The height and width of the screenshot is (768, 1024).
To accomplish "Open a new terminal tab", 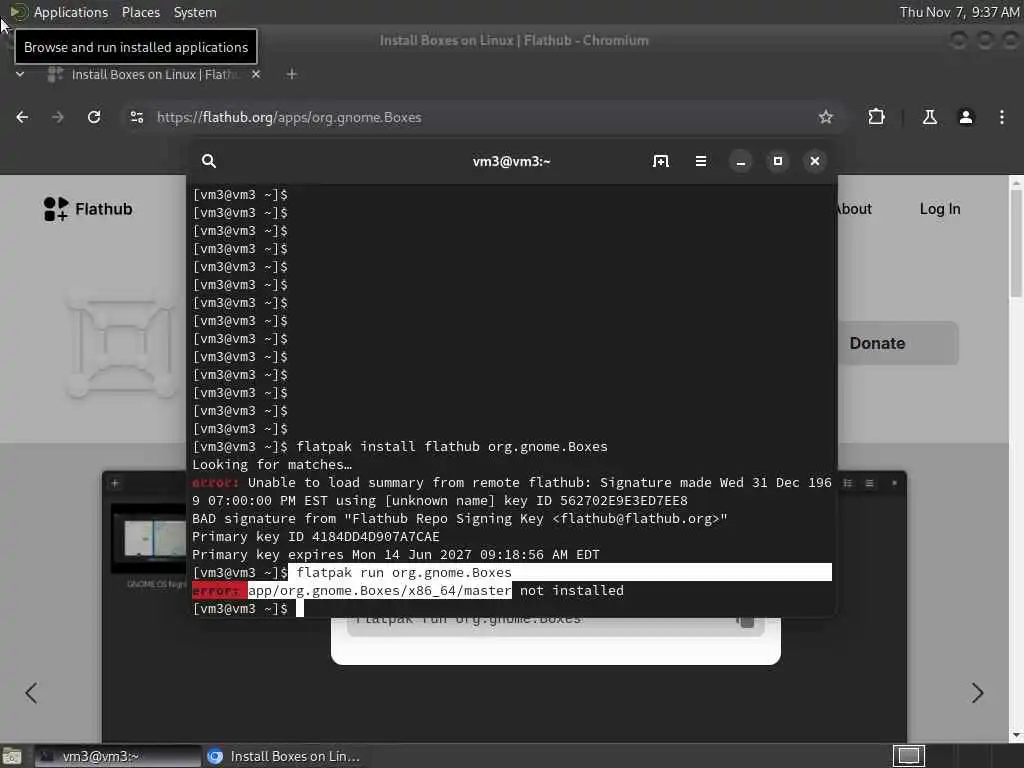I will pos(661,161).
